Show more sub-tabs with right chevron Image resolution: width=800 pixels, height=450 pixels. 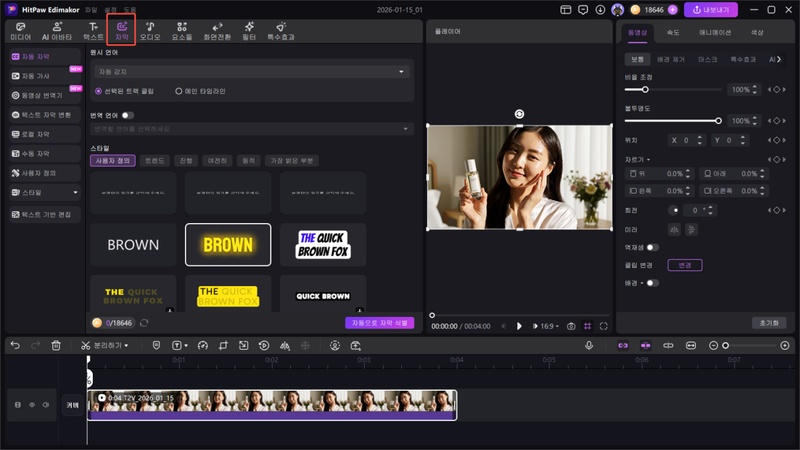tap(779, 60)
